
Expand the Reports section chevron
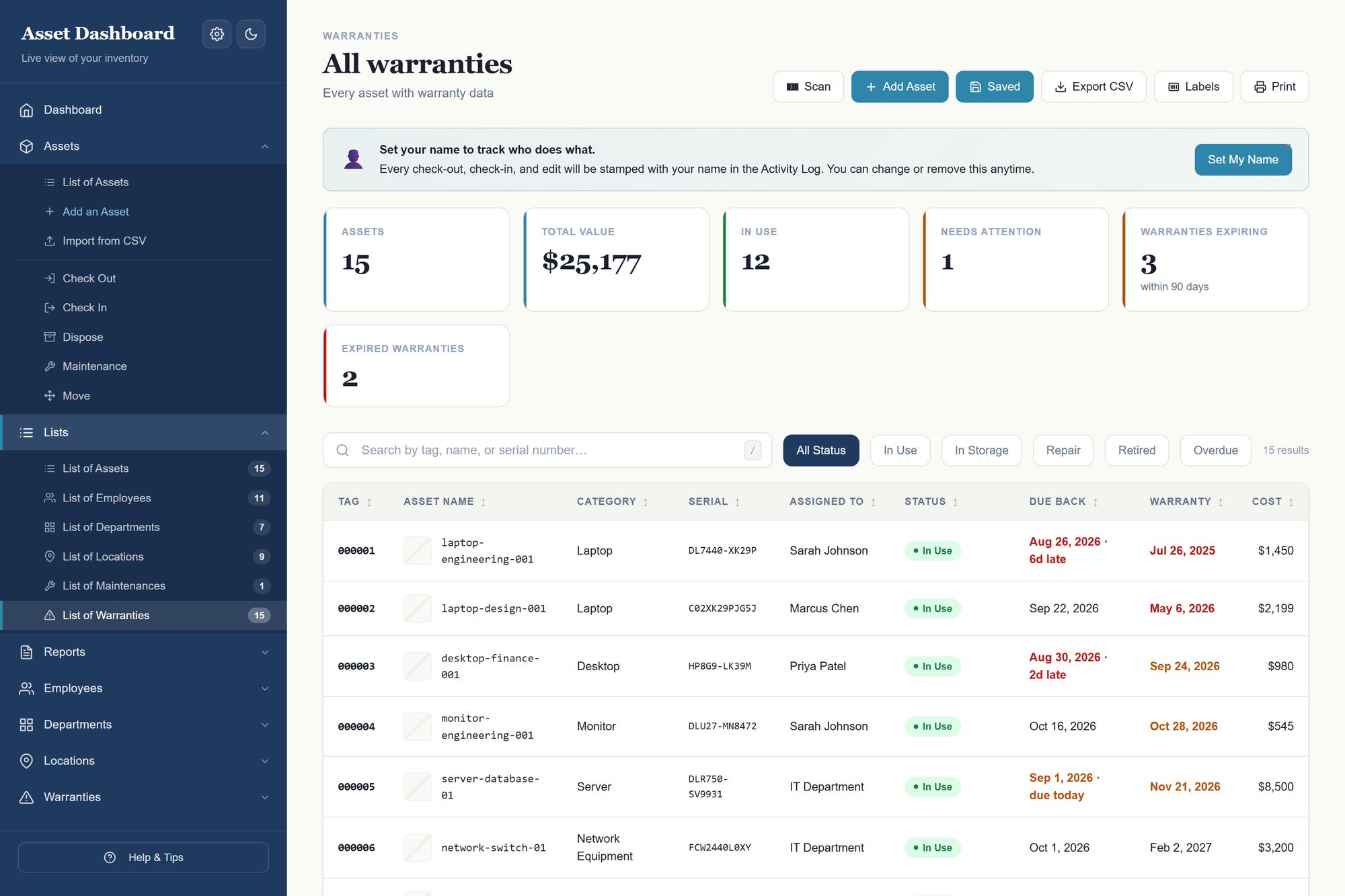265,652
